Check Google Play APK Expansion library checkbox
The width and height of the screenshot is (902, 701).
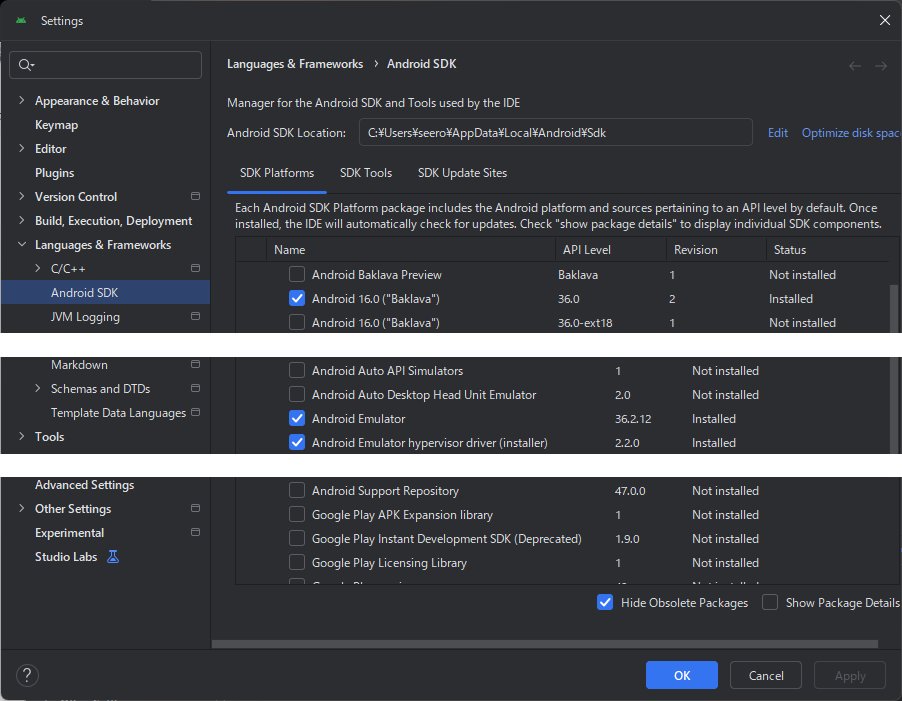297,515
